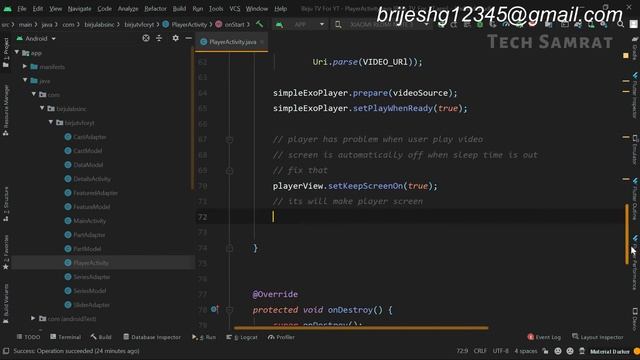Viewport: 640px width, 360px height.
Task: Open the Window menu
Action: 257,9
